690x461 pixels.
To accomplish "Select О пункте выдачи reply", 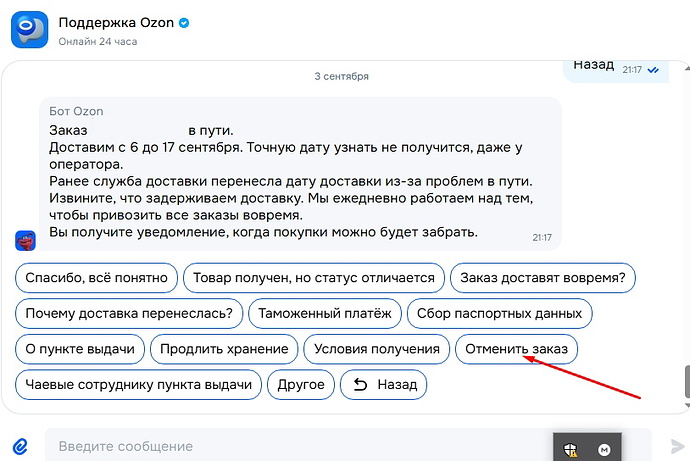I will [80, 349].
